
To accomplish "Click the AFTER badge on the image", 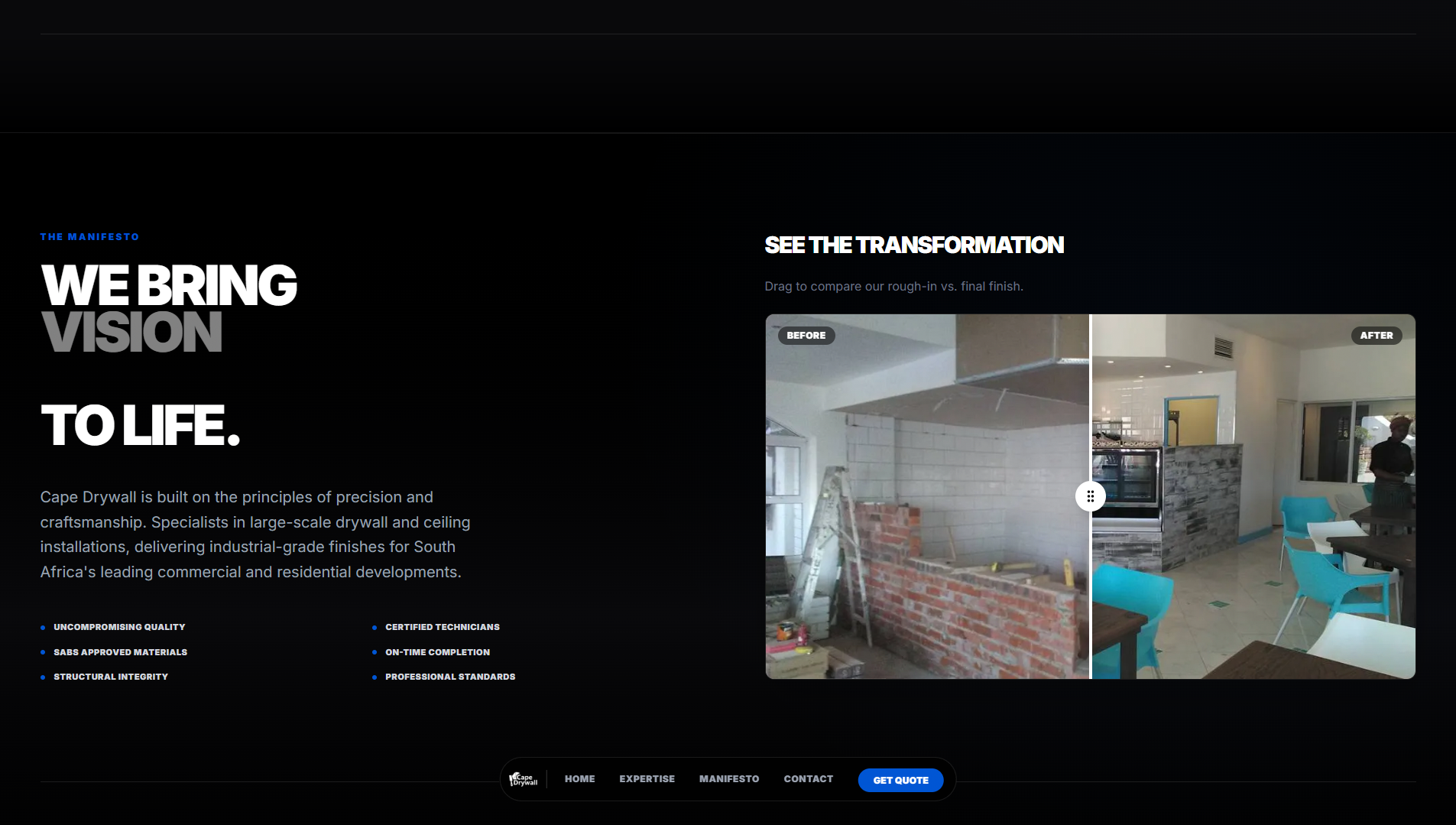I will (x=1376, y=336).
